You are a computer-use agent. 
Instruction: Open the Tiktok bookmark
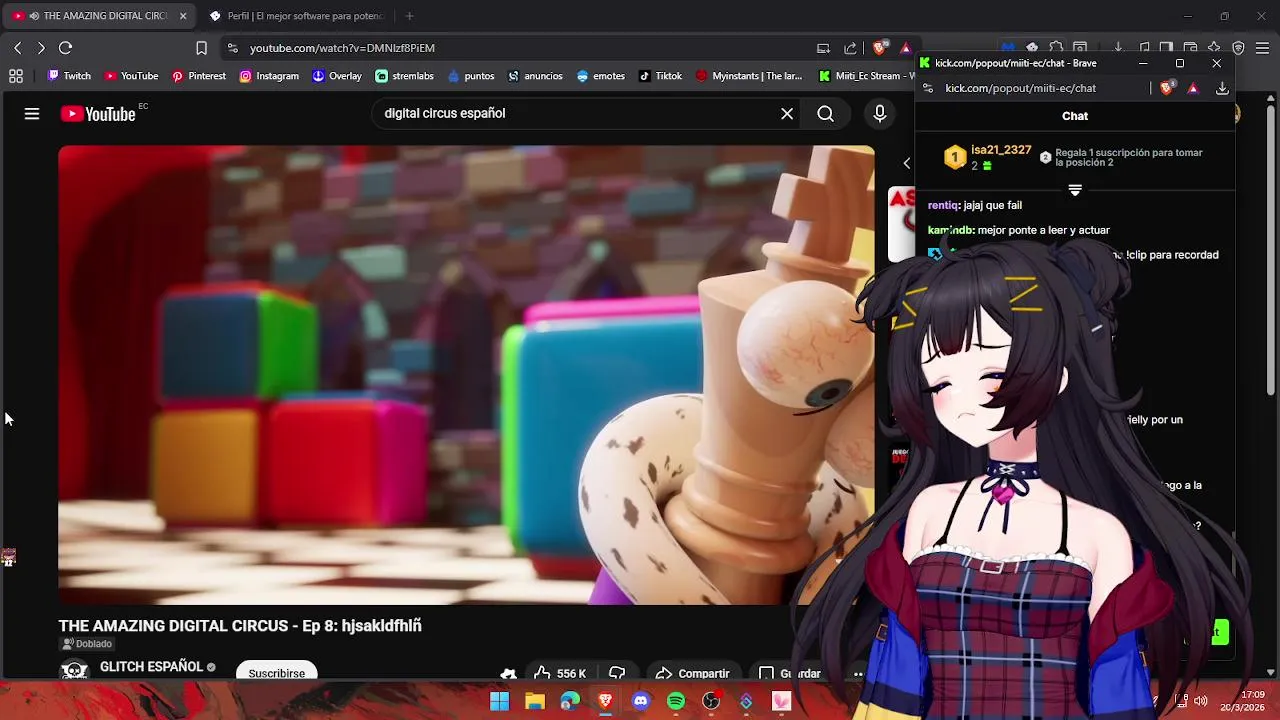point(660,76)
